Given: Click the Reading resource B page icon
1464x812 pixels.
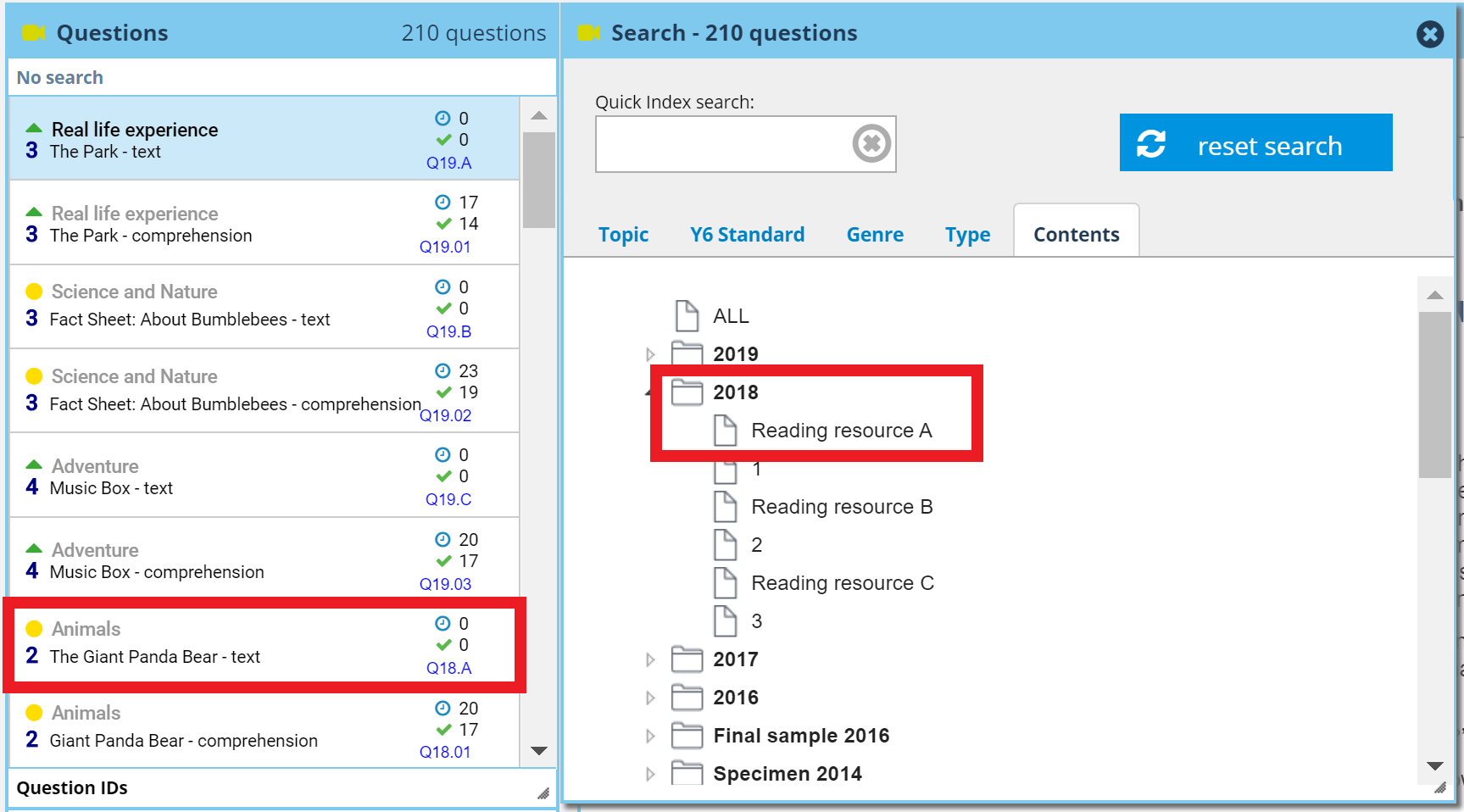Looking at the screenshot, I should (725, 507).
